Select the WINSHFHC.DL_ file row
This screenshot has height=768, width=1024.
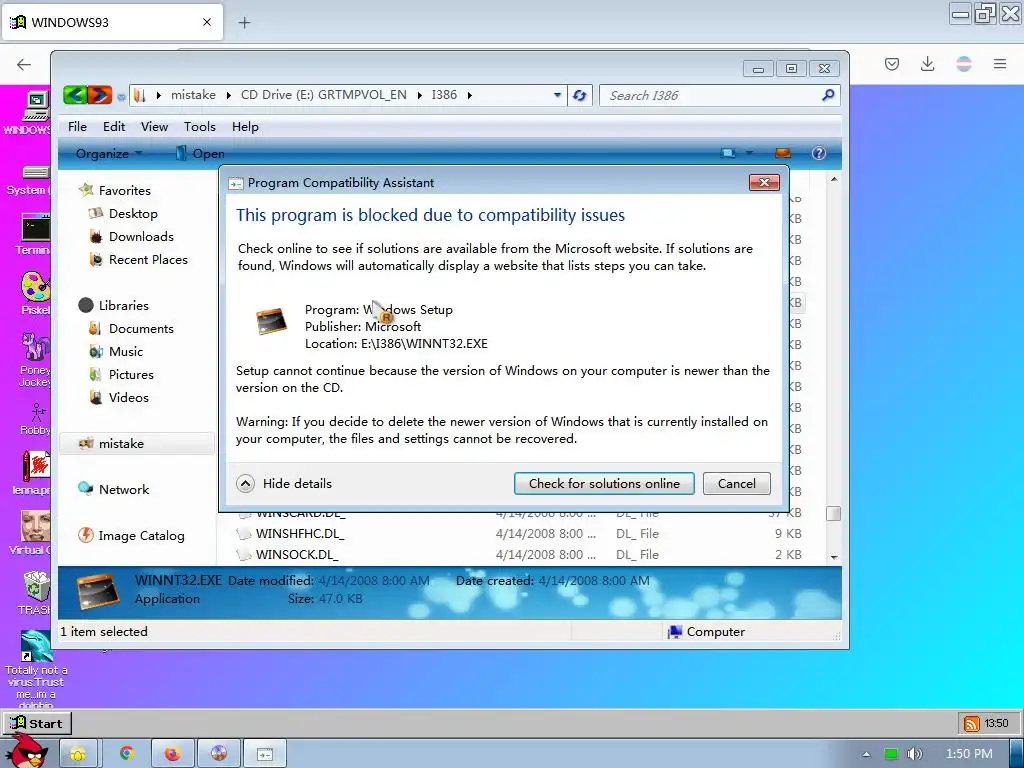tap(520, 534)
